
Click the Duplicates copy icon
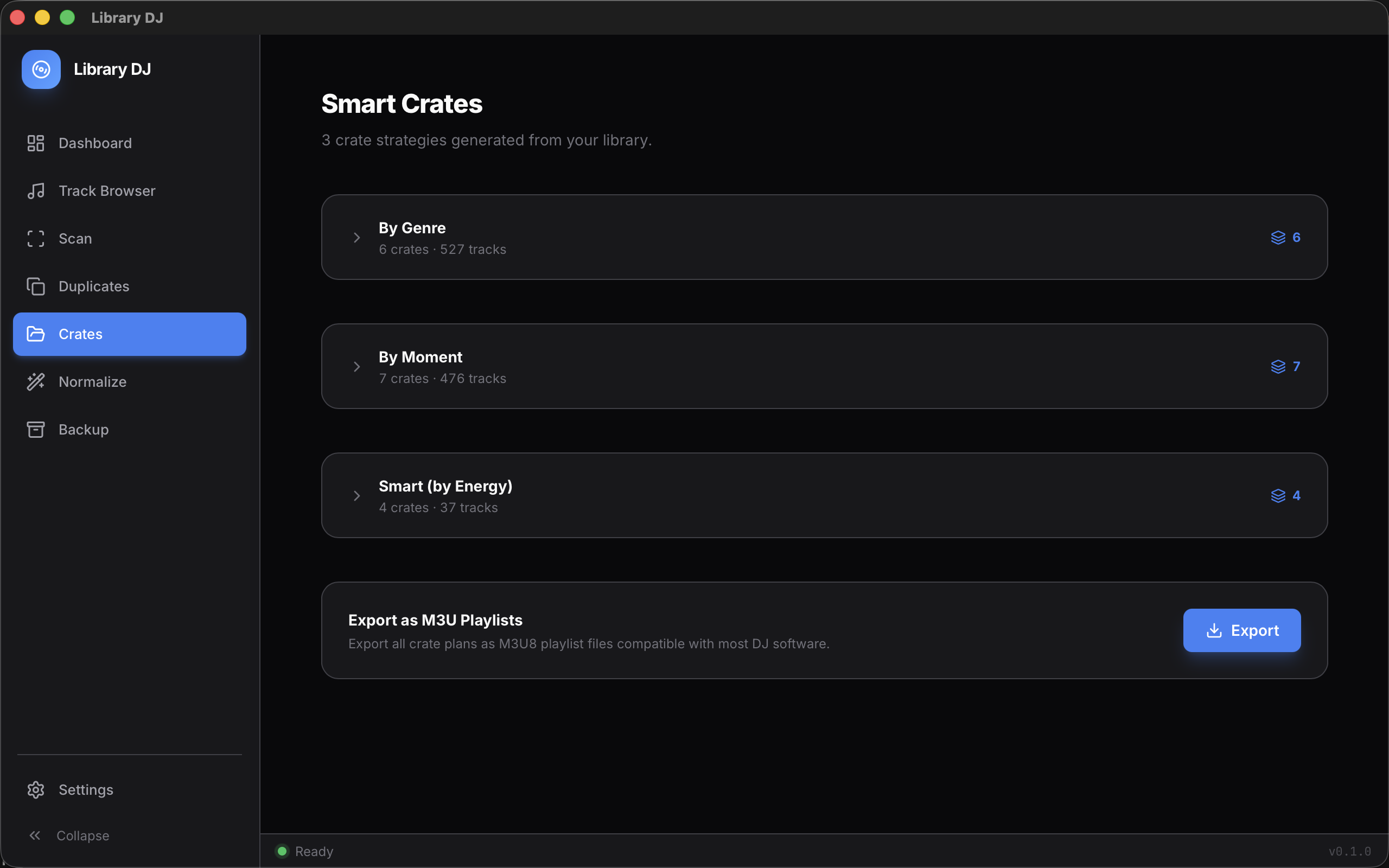[x=36, y=286]
